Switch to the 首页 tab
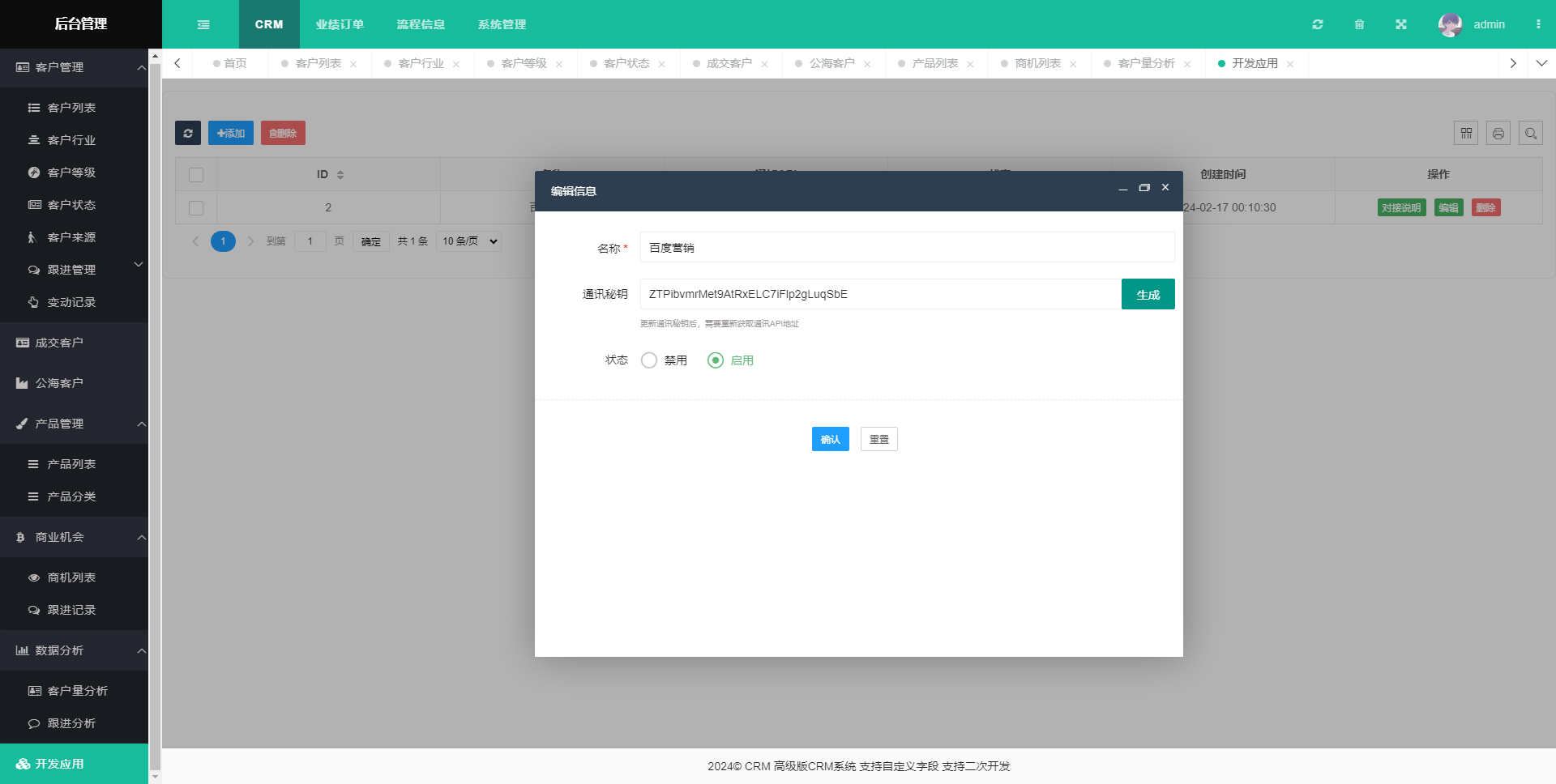 [x=230, y=63]
